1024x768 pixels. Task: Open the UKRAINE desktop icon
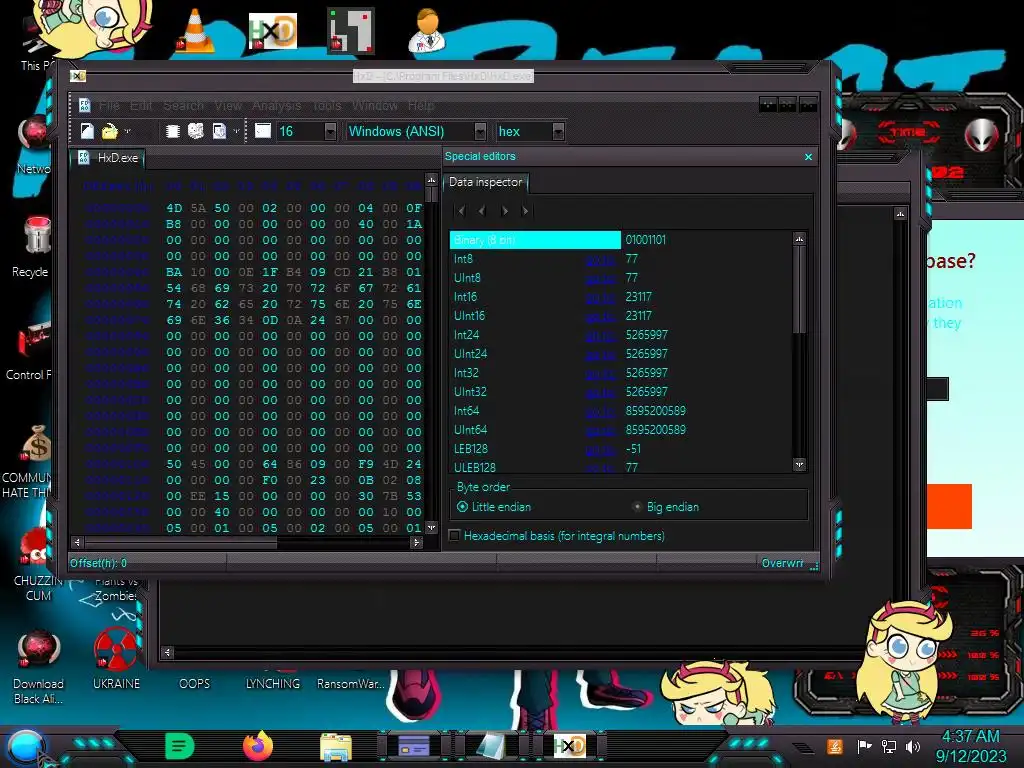click(x=116, y=658)
